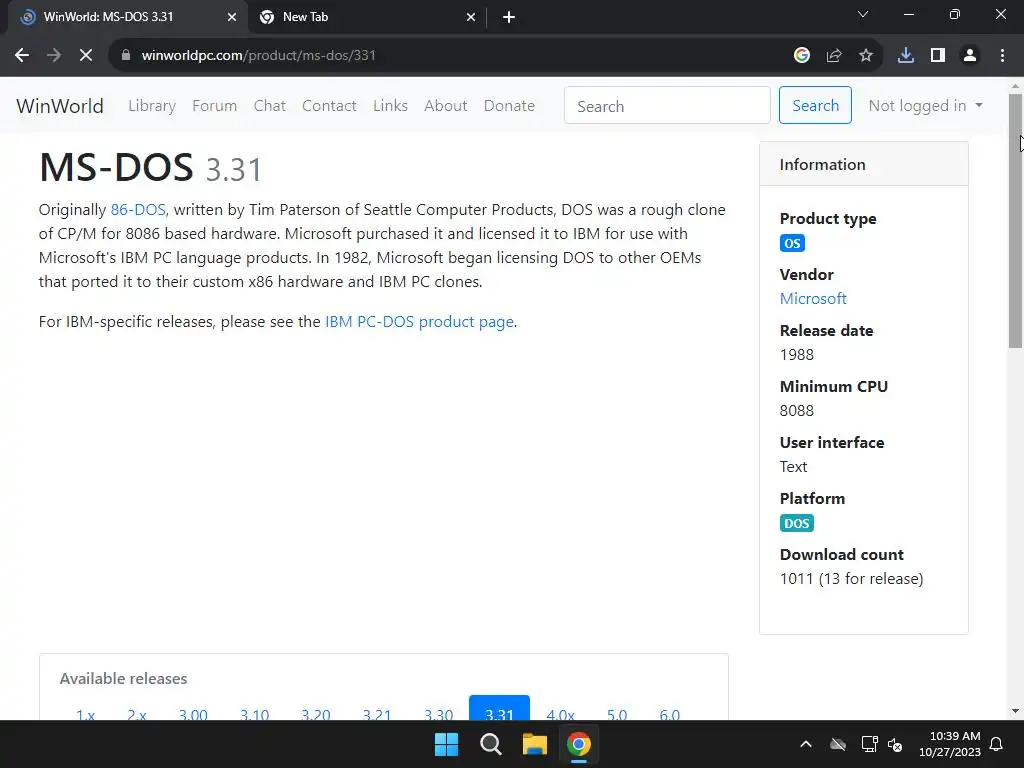Switch to the New Tab tab
1024x768 pixels.
tap(367, 18)
